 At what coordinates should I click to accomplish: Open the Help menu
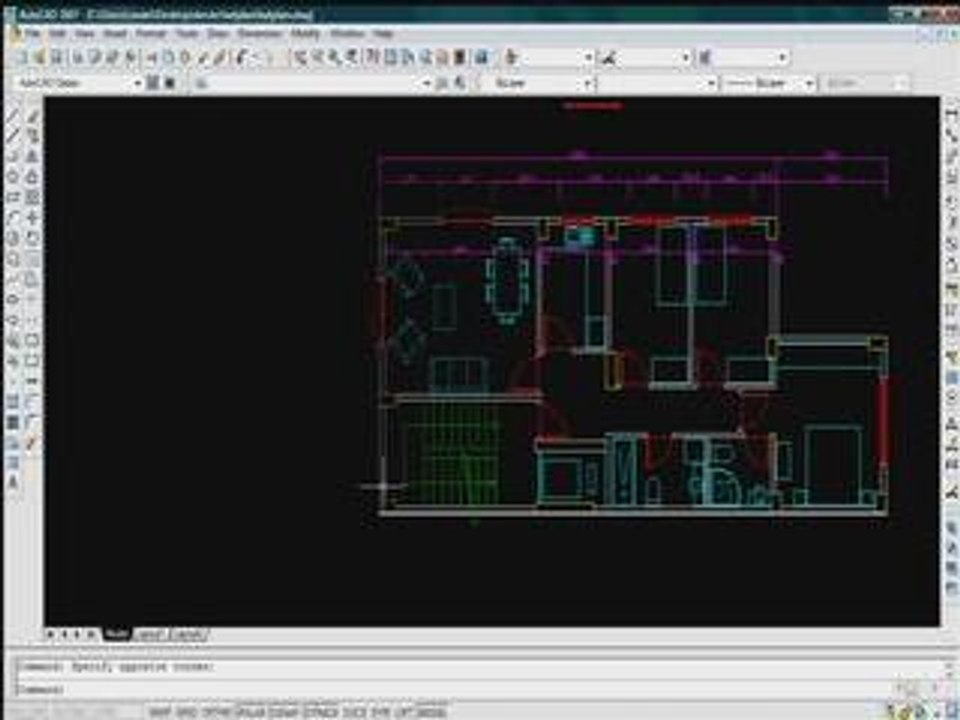(x=383, y=33)
